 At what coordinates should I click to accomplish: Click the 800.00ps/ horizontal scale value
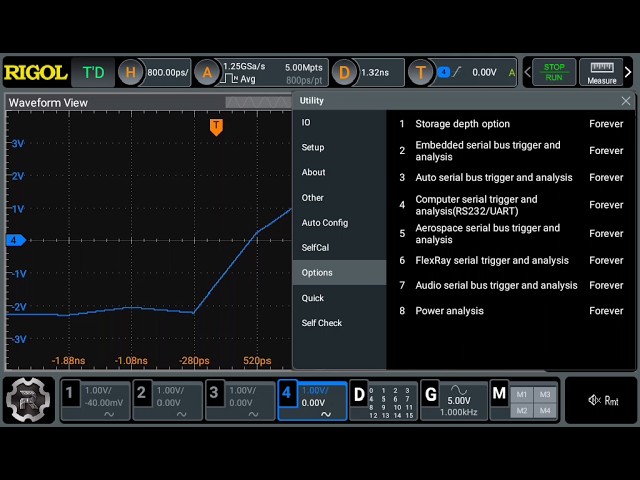tap(168, 73)
